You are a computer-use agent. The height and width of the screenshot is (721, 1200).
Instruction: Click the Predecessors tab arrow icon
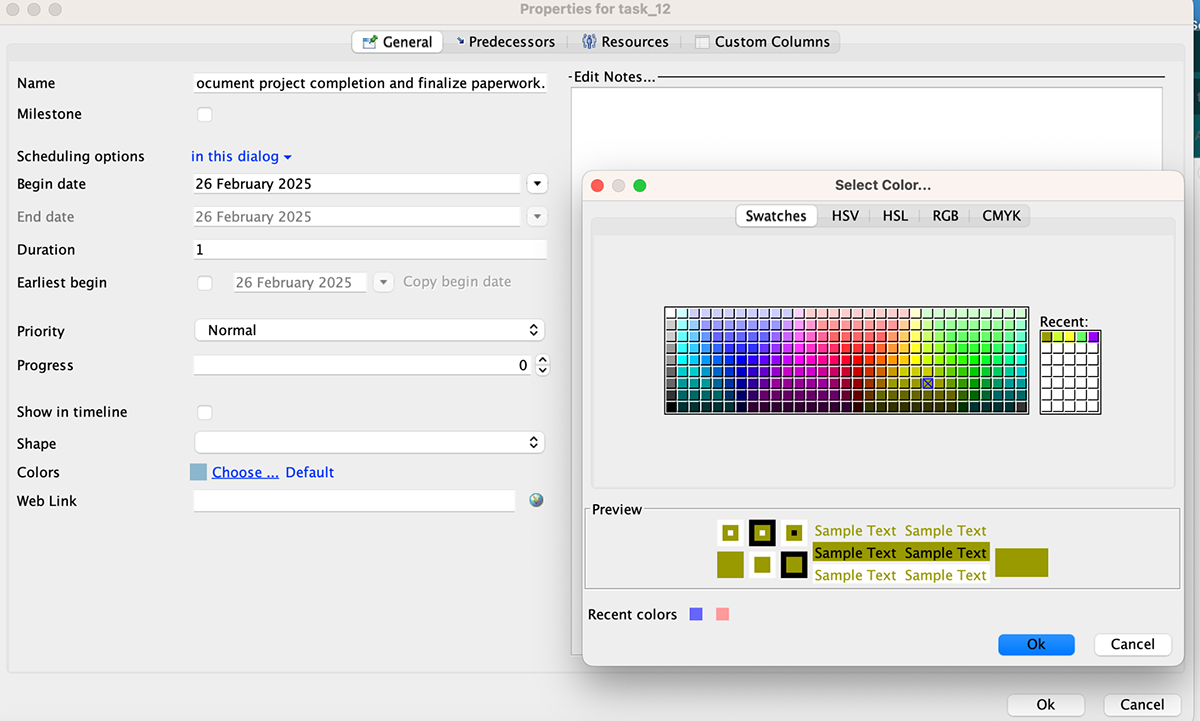click(460, 42)
